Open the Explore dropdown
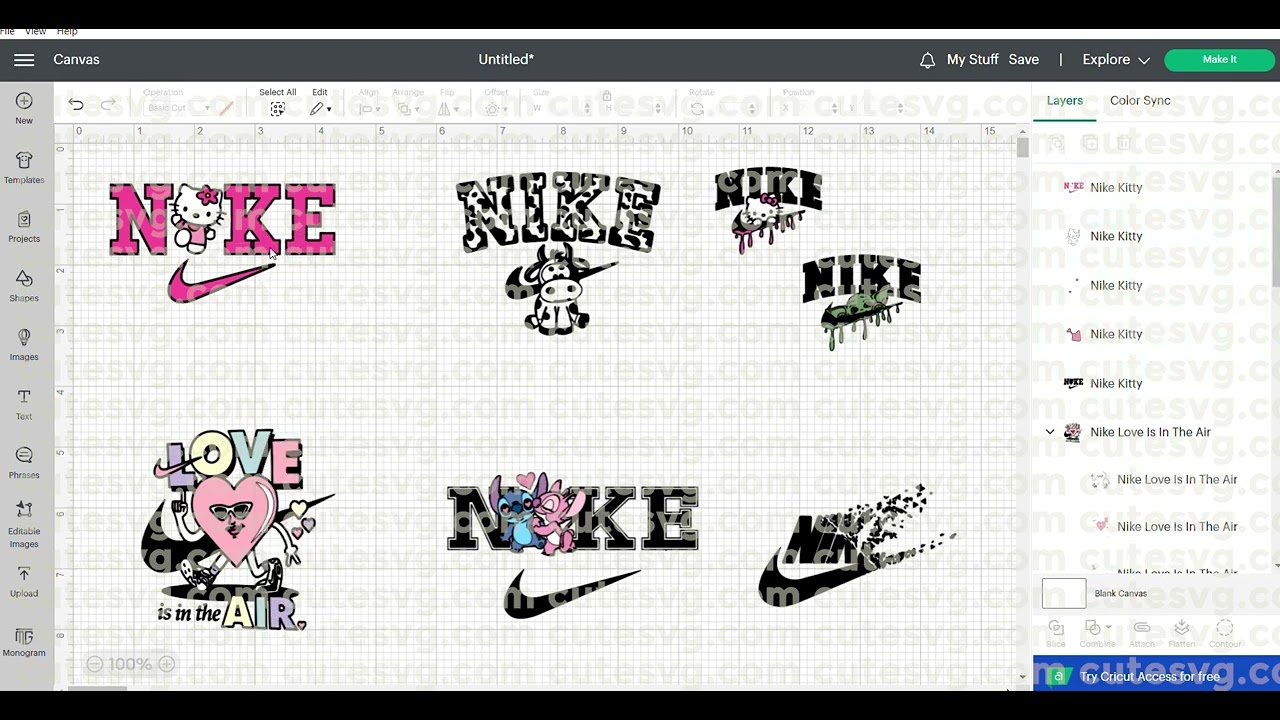This screenshot has height=720, width=1280. click(x=1116, y=60)
